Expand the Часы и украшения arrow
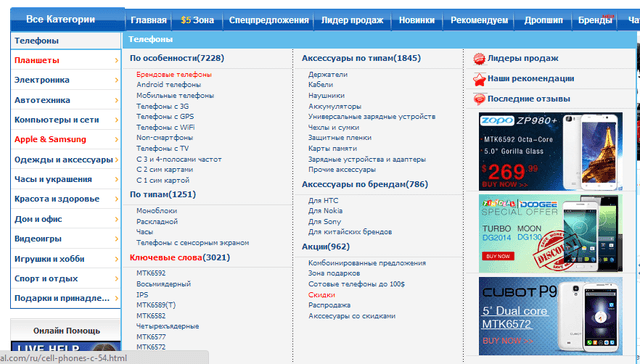640x364 pixels. coord(116,180)
